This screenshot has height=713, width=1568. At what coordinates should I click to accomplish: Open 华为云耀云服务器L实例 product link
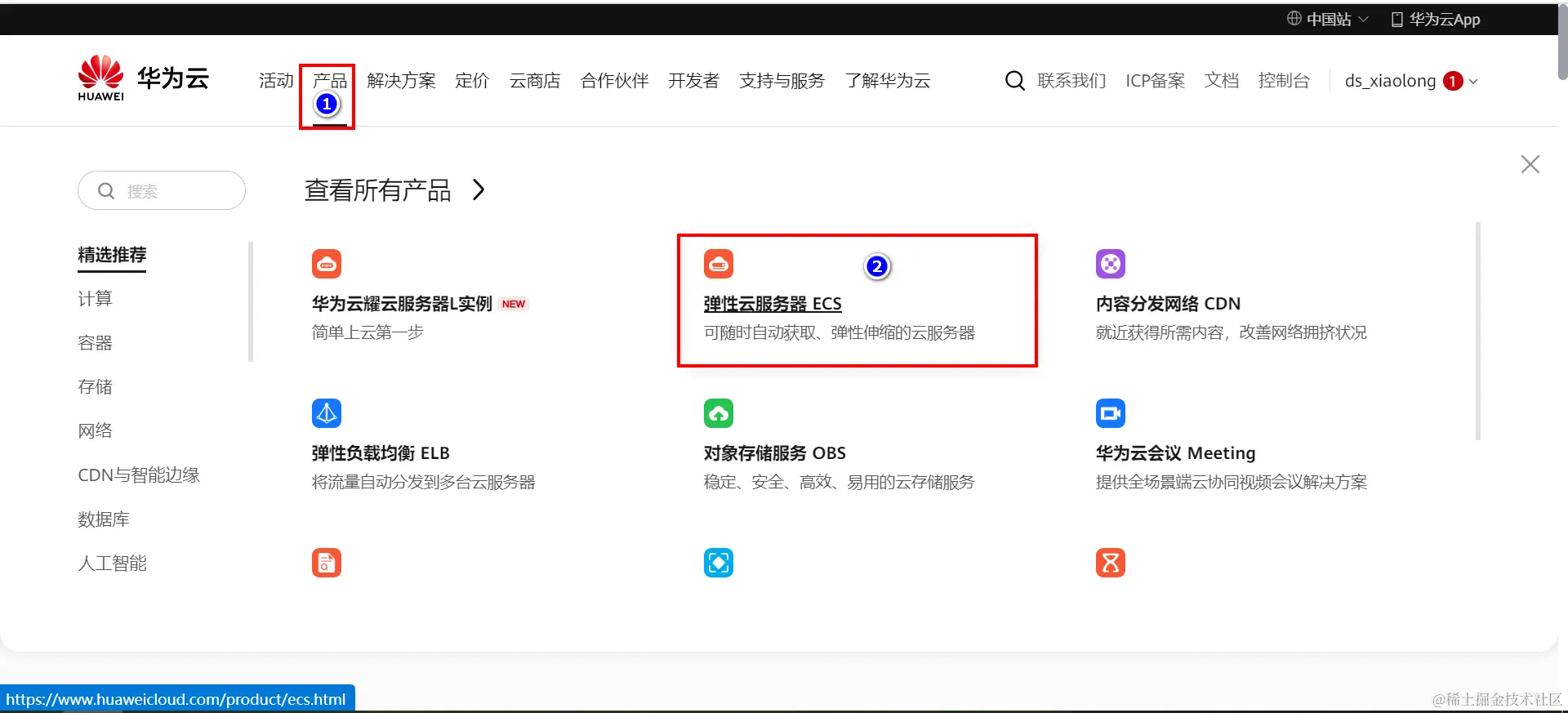[402, 304]
